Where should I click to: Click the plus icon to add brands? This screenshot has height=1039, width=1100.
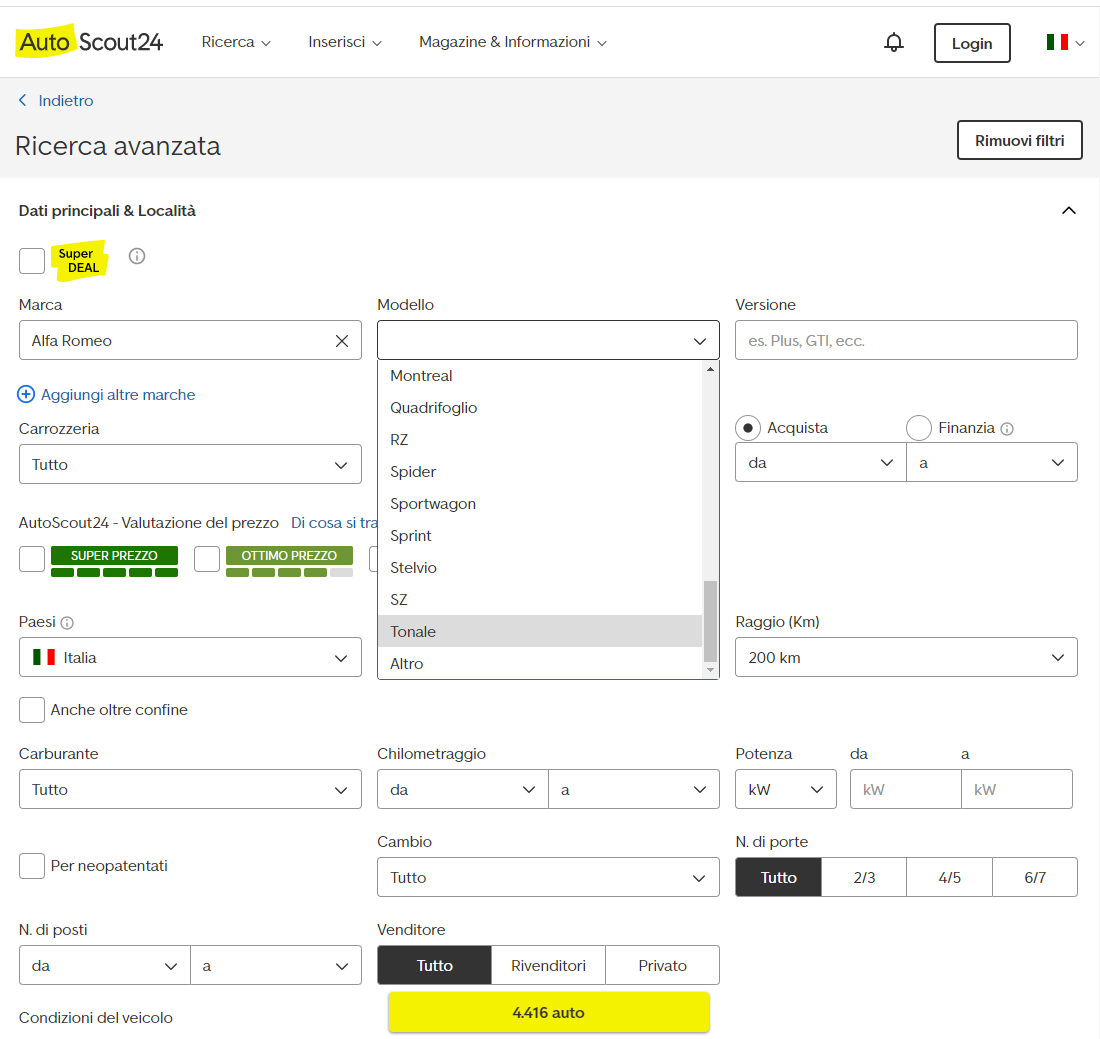26,395
